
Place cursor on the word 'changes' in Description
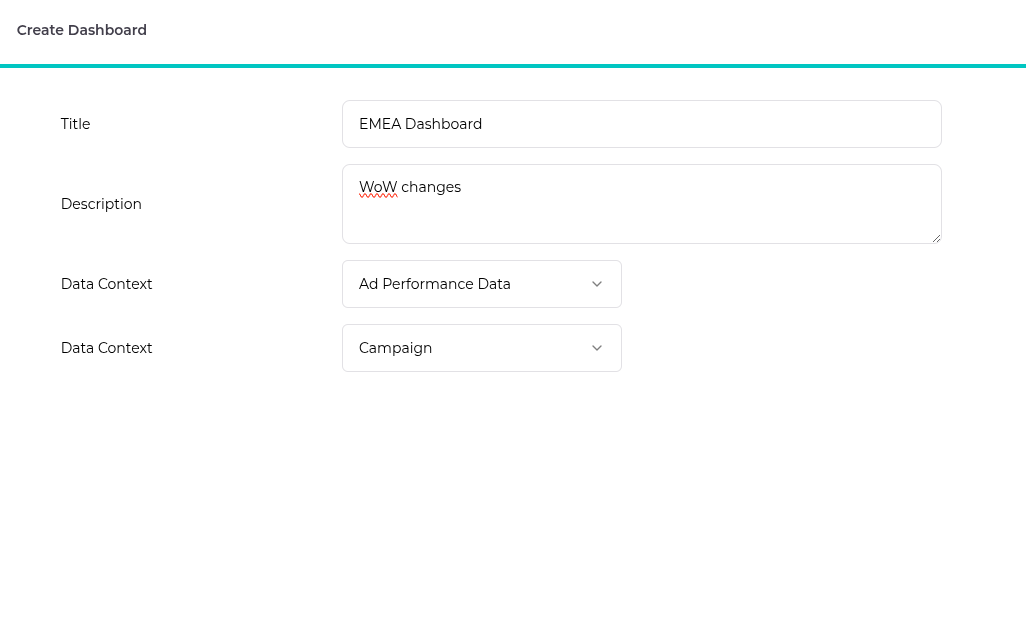point(431,187)
